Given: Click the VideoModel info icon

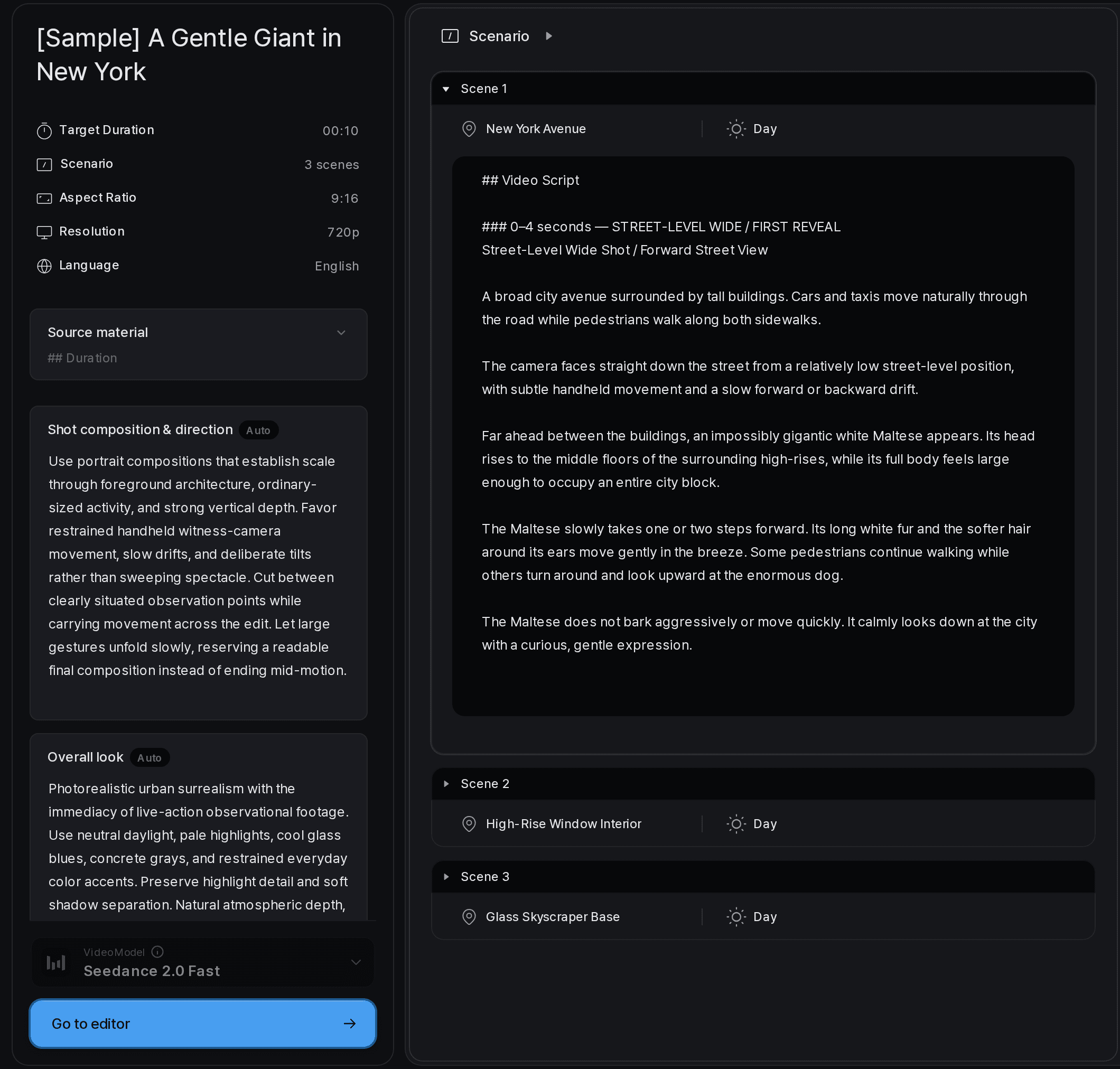Looking at the screenshot, I should click(x=158, y=952).
